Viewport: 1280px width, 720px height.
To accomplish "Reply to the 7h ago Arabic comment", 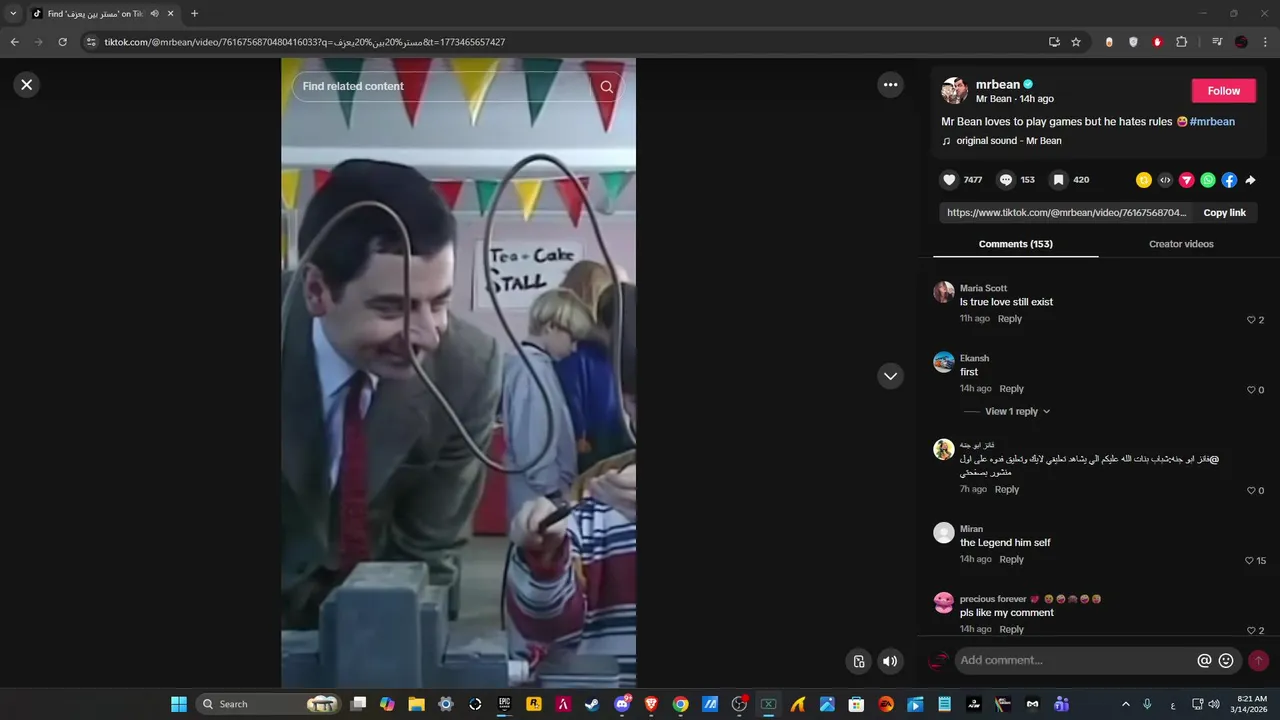I will pos(1007,490).
